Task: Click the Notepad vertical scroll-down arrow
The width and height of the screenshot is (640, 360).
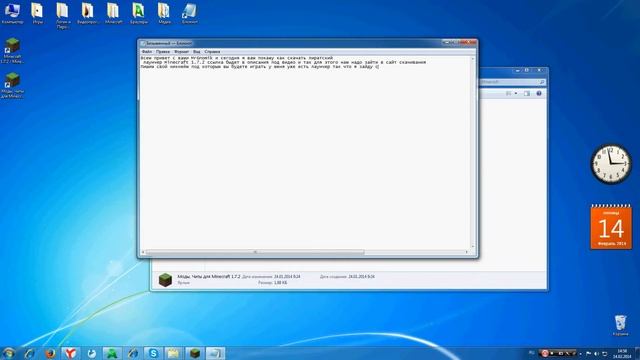Action: tap(473, 247)
